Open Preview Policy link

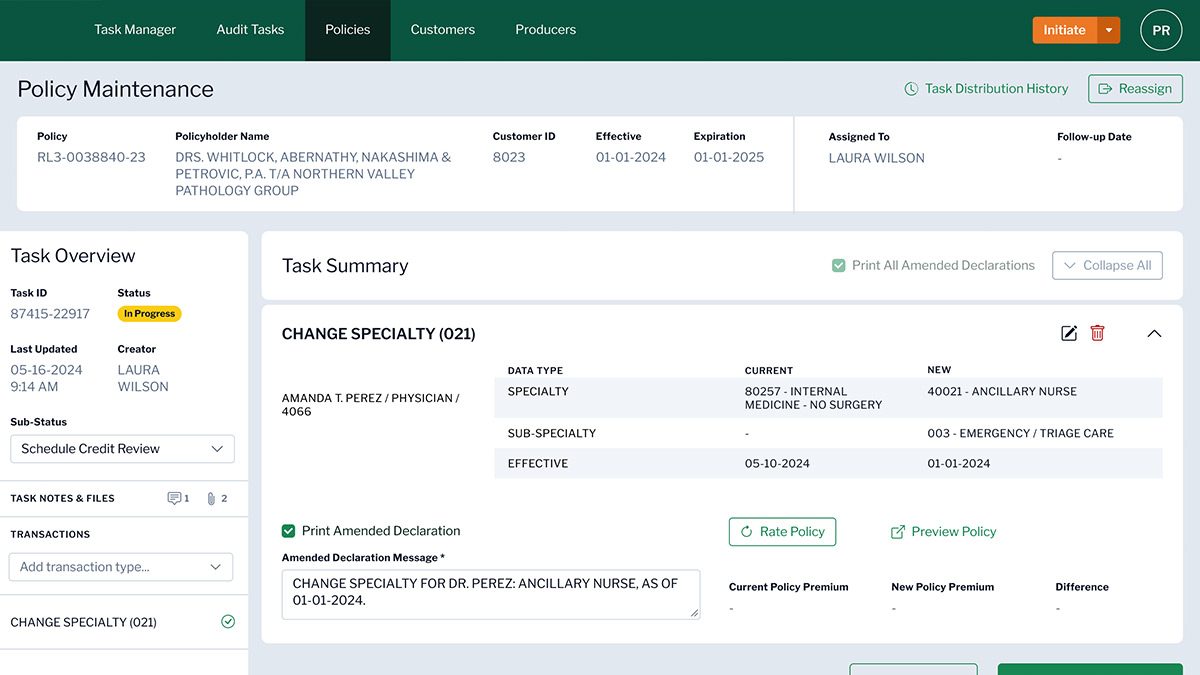click(943, 532)
